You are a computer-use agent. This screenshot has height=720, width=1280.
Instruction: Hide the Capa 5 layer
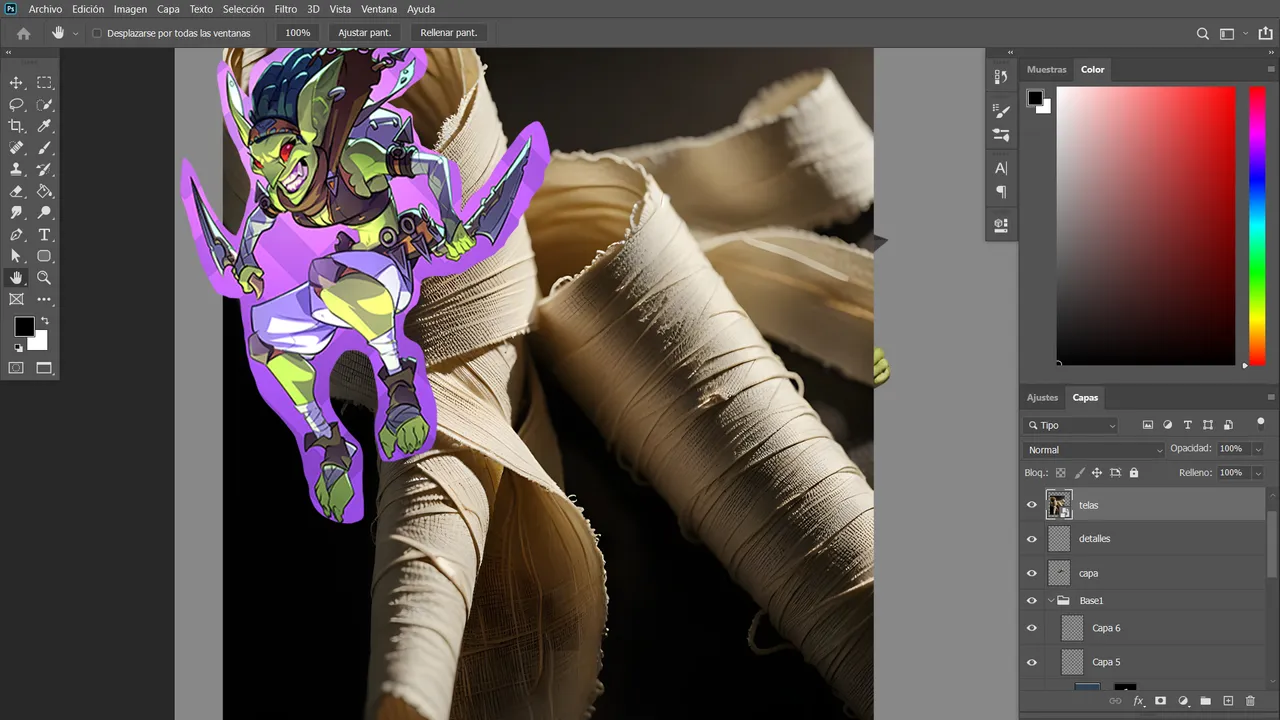[1032, 662]
